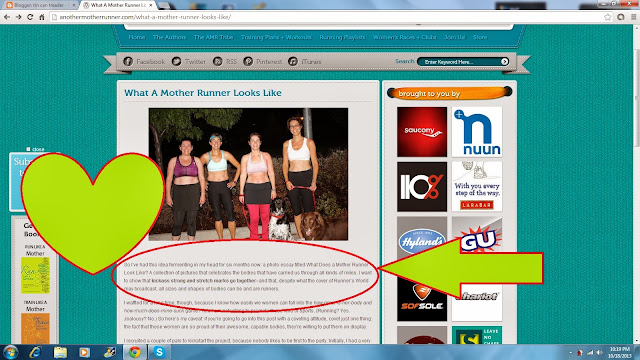Open File Explorer folder in taskbar
The height and width of the screenshot is (360, 640).
pyautogui.click(x=60, y=352)
